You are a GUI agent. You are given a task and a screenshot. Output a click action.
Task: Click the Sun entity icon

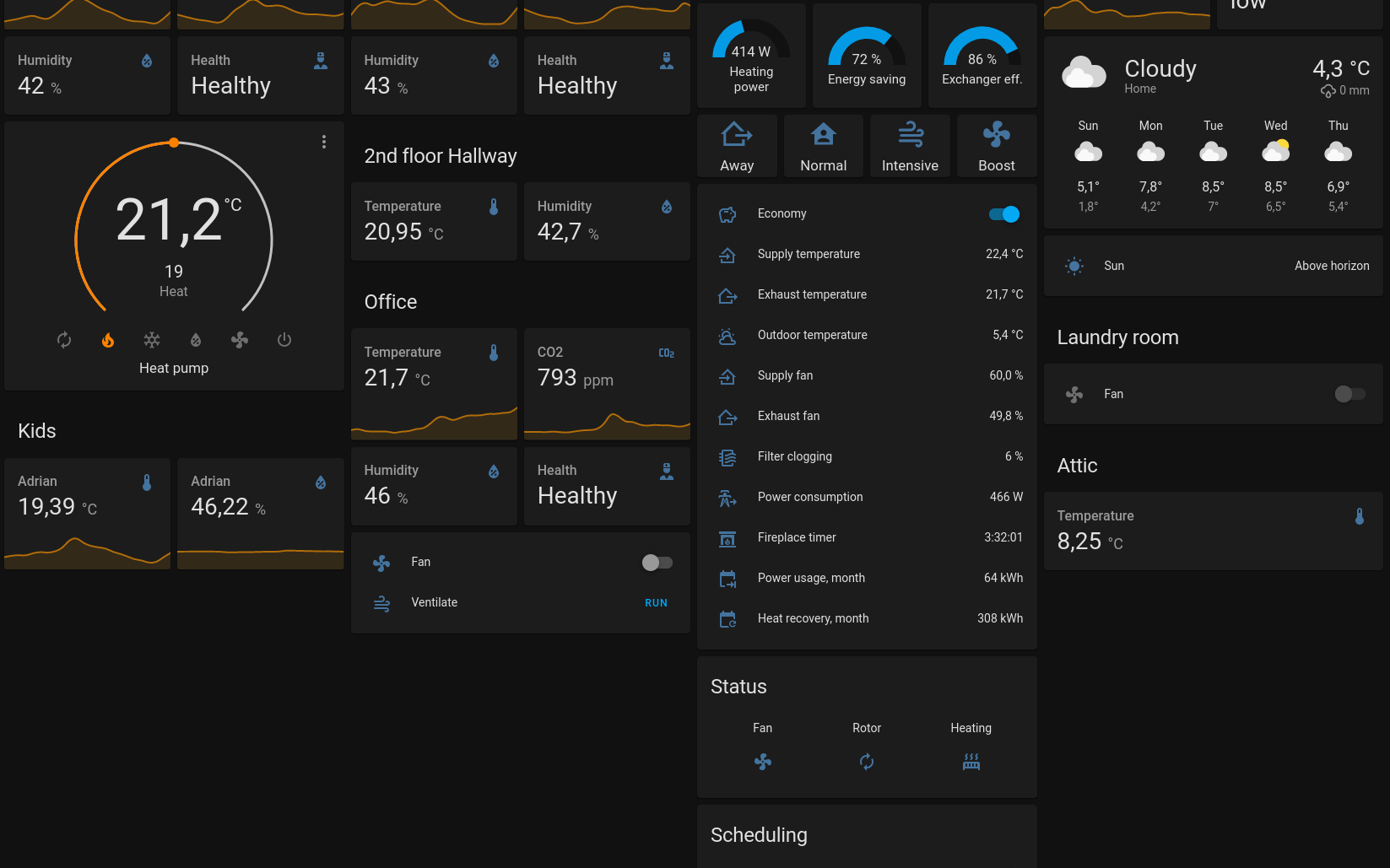(x=1074, y=266)
